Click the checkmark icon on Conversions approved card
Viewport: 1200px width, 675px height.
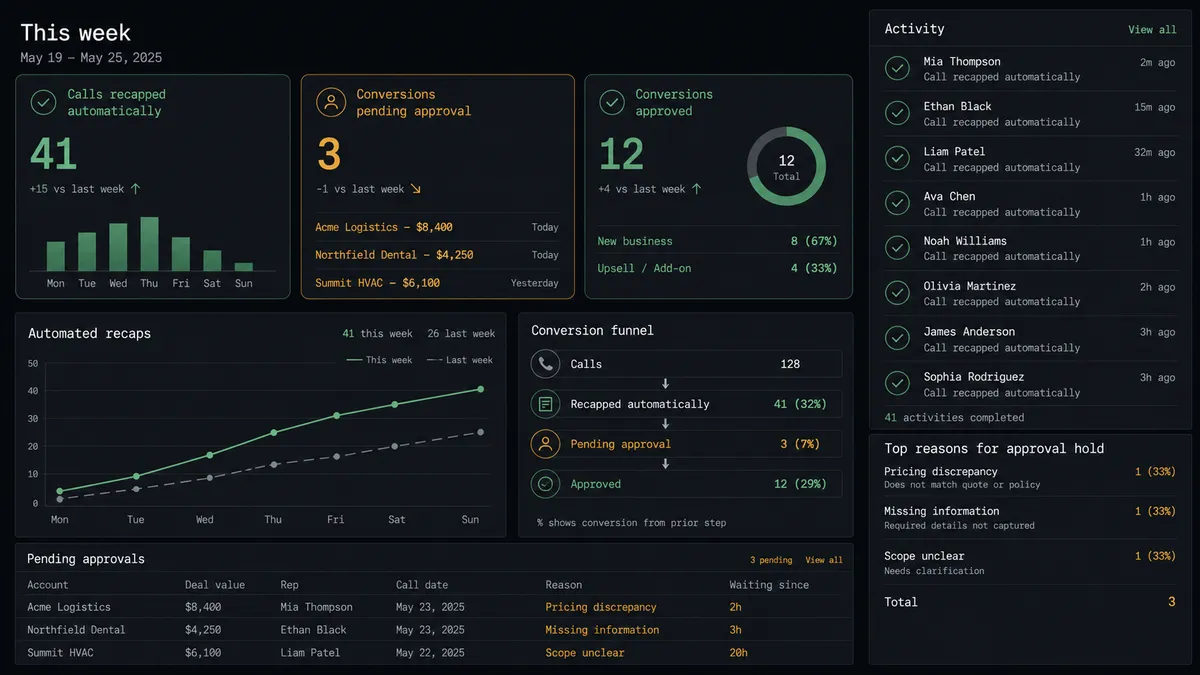point(611,102)
